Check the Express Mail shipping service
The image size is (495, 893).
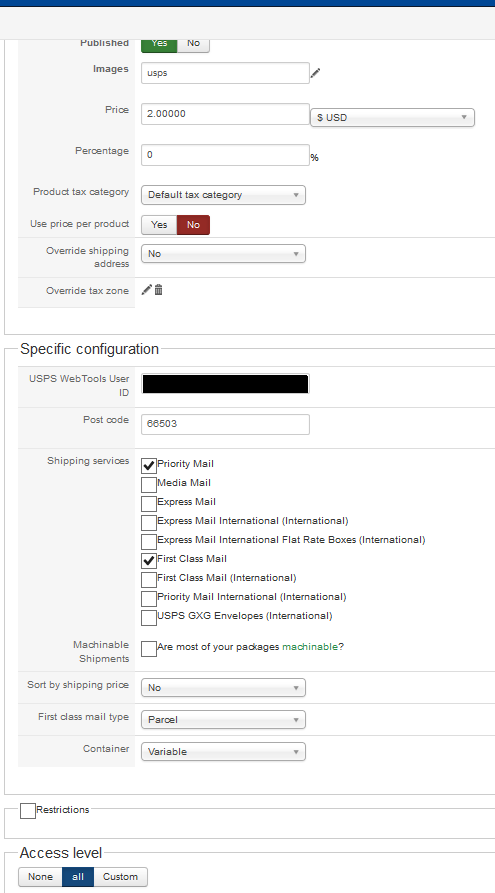click(x=149, y=504)
